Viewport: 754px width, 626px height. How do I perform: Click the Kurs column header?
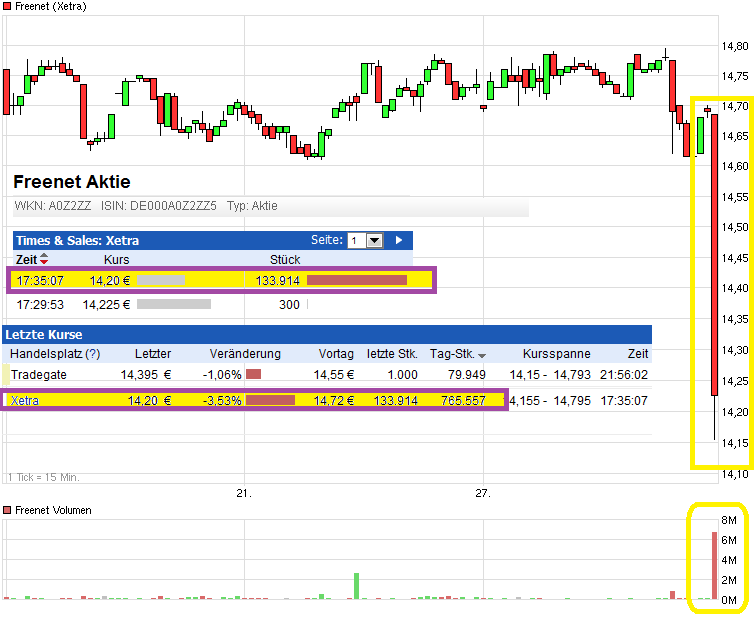[x=116, y=260]
